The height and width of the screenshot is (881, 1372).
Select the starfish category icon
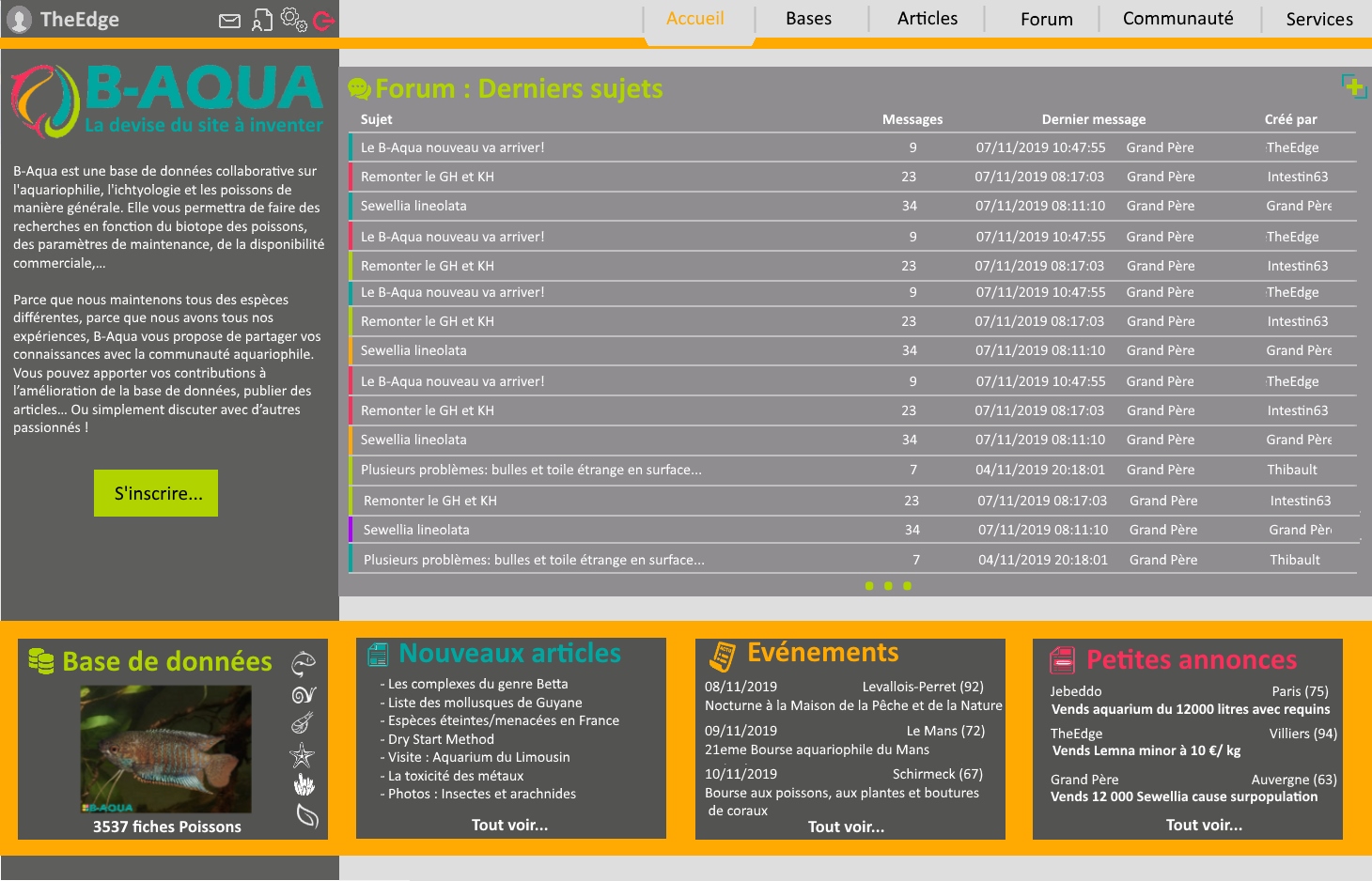(303, 754)
